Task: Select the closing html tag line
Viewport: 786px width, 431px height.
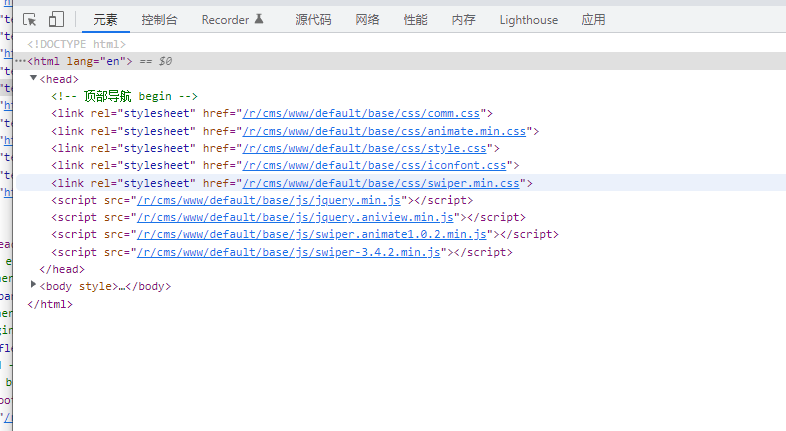Action: click(50, 304)
